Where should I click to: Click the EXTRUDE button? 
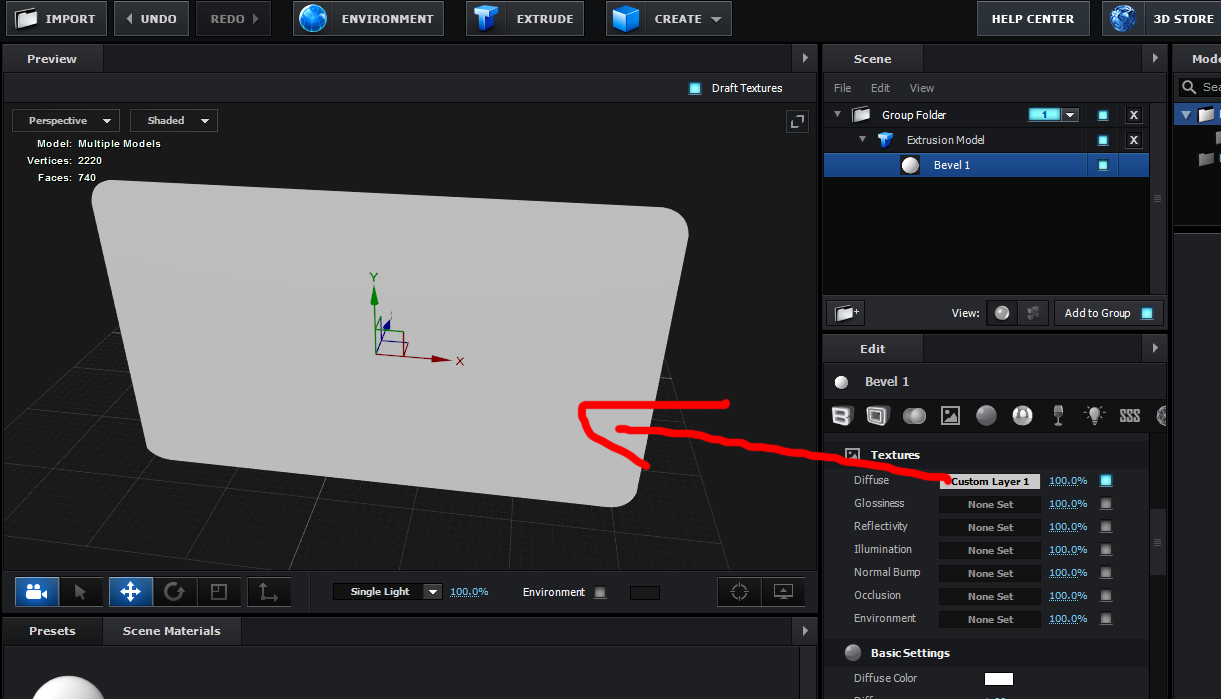click(526, 18)
